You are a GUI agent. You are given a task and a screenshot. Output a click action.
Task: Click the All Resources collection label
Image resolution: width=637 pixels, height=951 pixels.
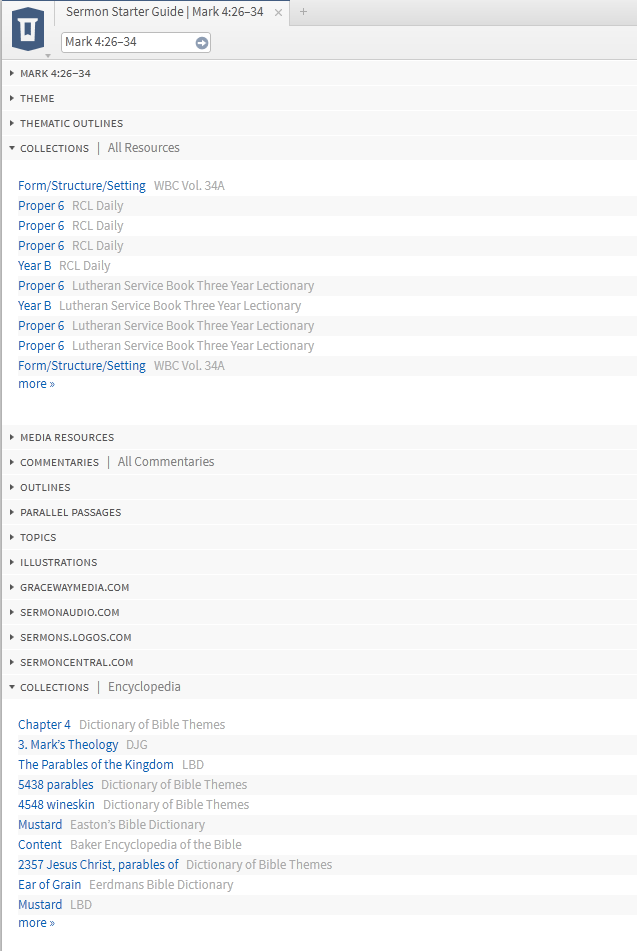coord(144,148)
